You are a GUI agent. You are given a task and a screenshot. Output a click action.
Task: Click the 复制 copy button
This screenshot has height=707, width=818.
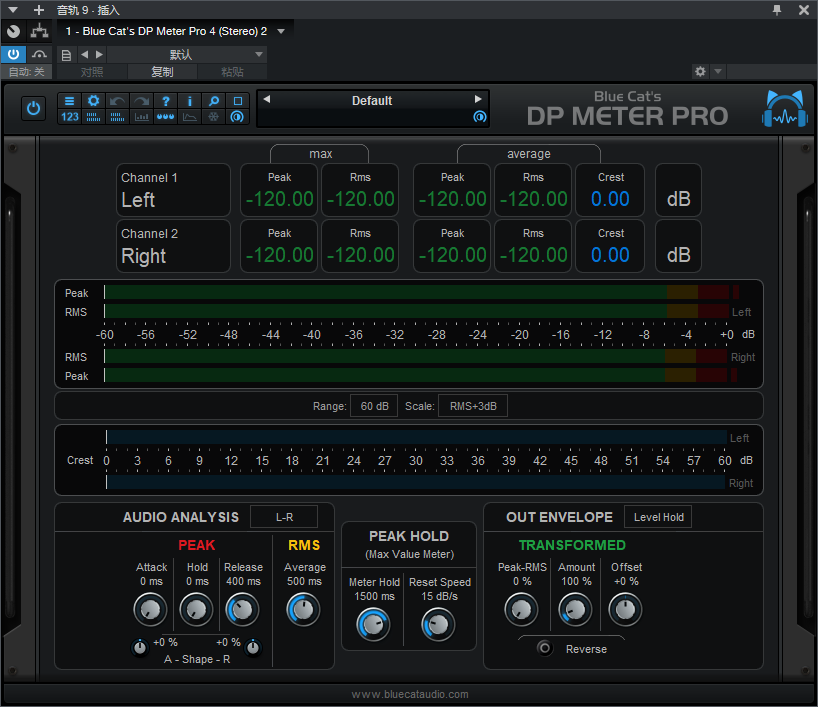point(162,72)
